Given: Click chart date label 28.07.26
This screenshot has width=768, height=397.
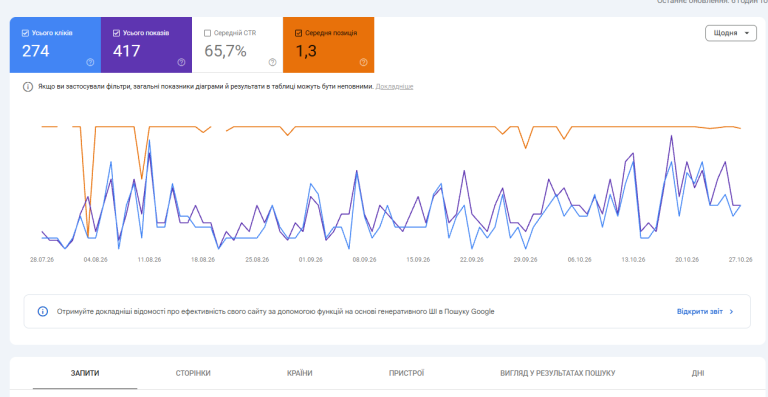Looking at the screenshot, I should (x=42, y=260).
